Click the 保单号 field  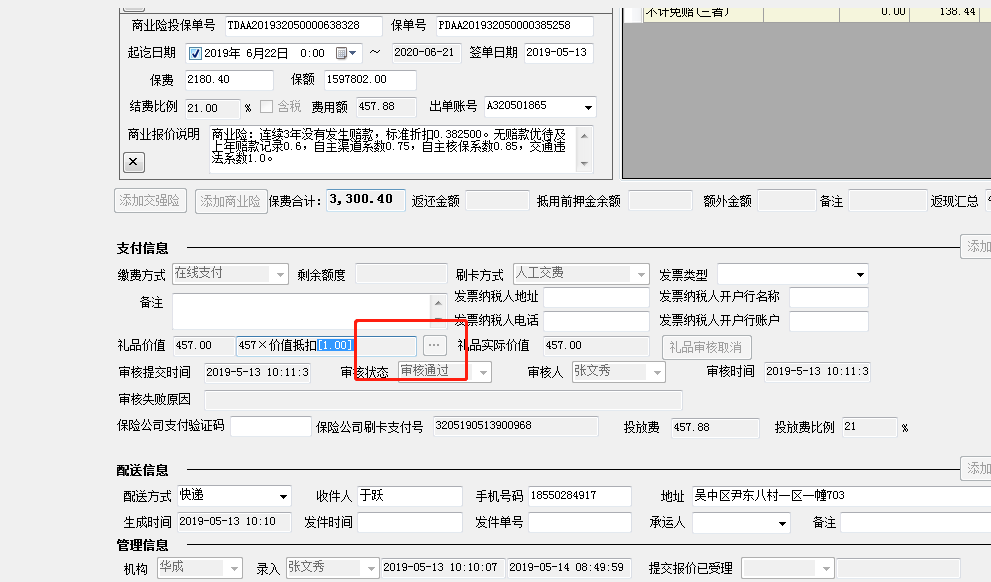[x=514, y=26]
